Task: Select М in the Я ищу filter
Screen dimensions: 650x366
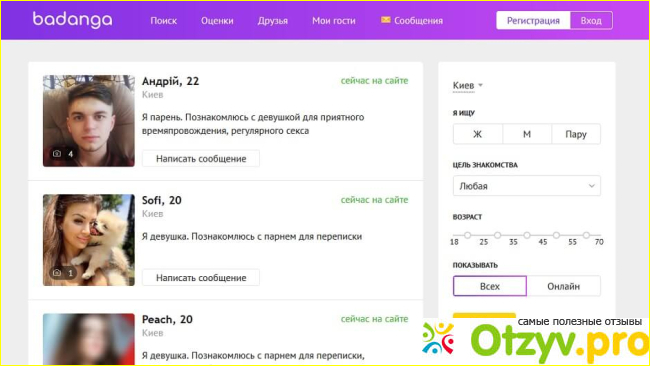Action: coord(527,134)
